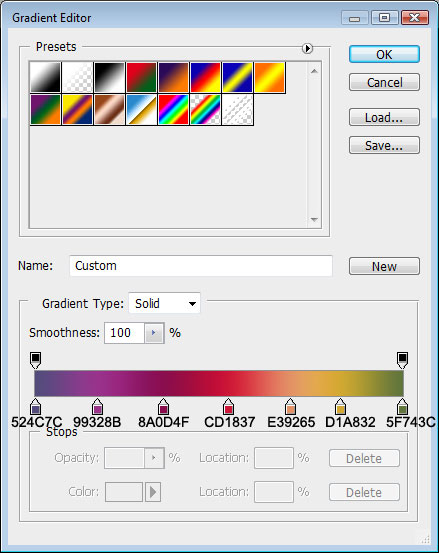Click the Save... button
Viewport: 439px width, 553px height.
coord(384,145)
